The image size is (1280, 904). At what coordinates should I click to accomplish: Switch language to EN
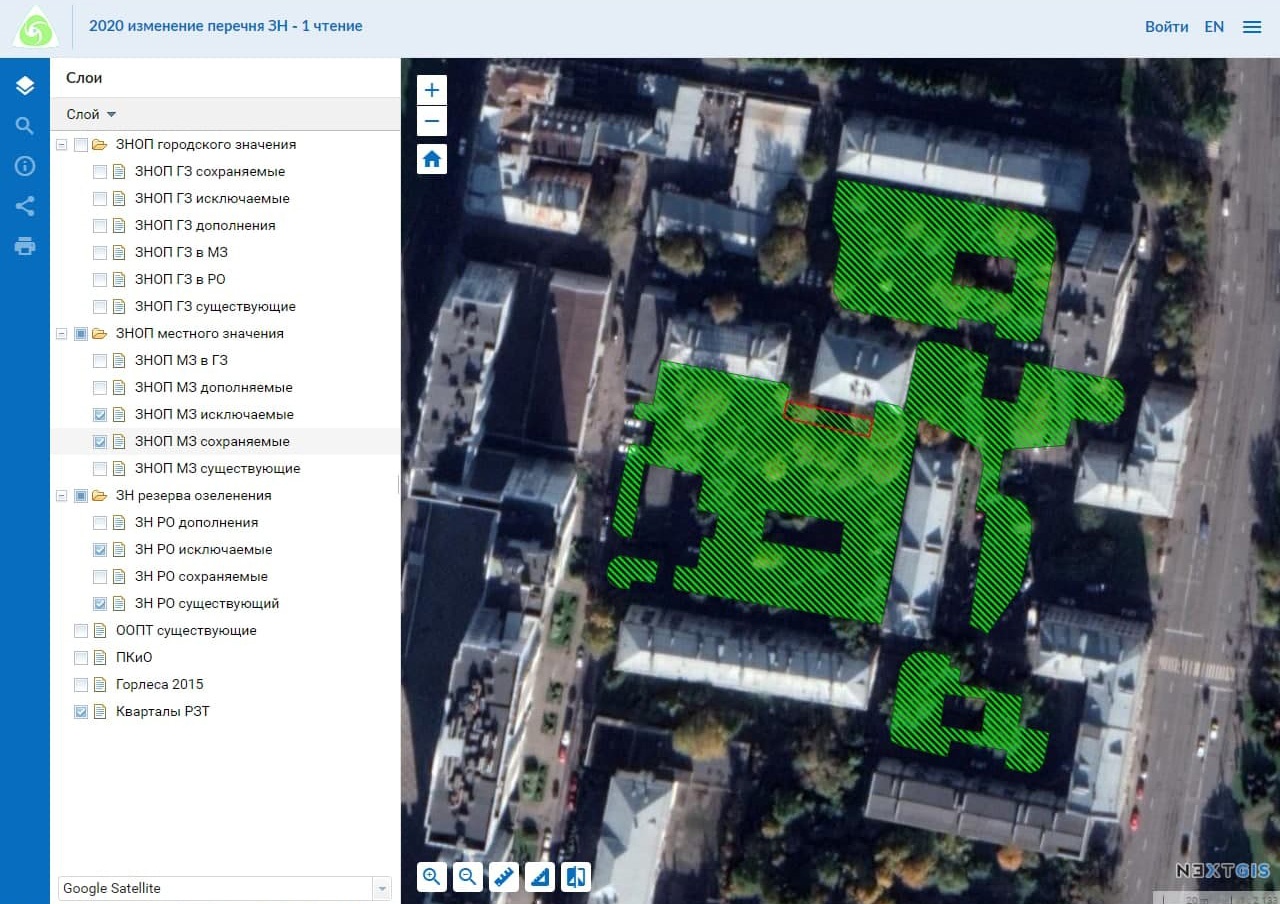(x=1214, y=27)
